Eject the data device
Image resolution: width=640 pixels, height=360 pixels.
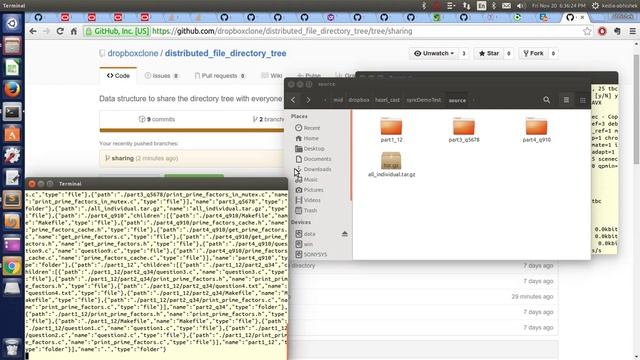point(344,234)
